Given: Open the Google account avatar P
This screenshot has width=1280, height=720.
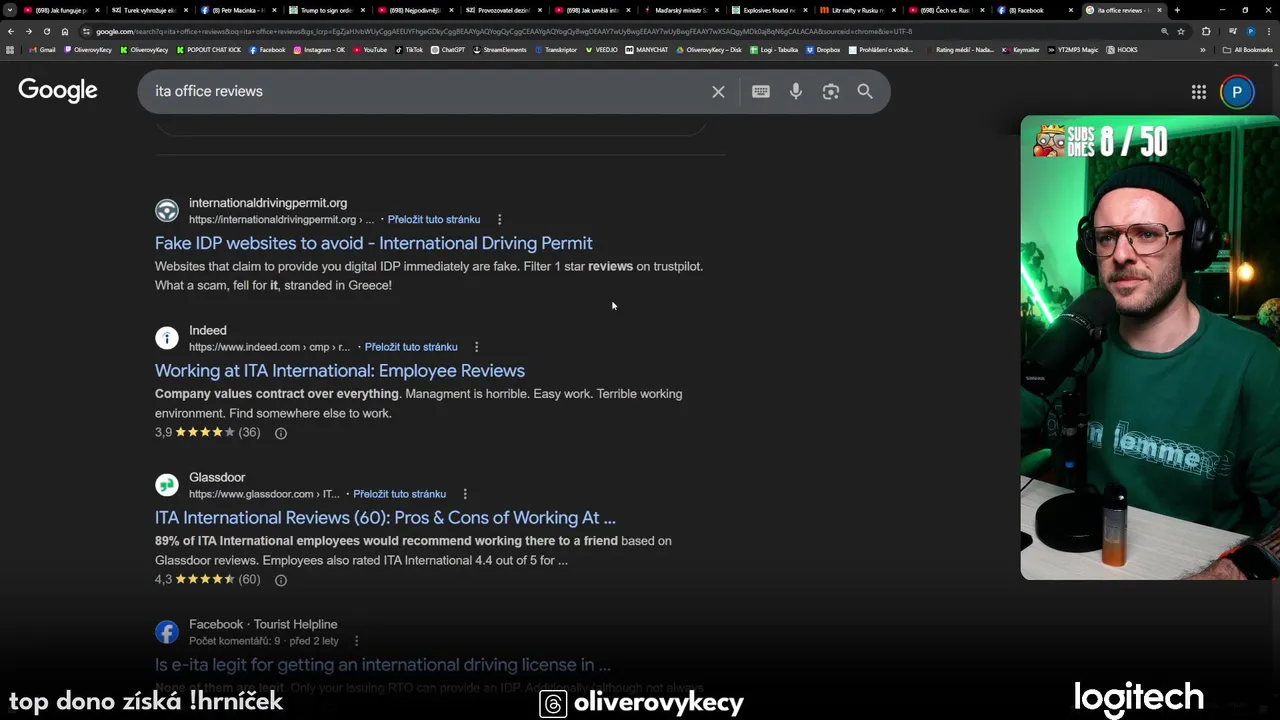Looking at the screenshot, I should click(1237, 92).
